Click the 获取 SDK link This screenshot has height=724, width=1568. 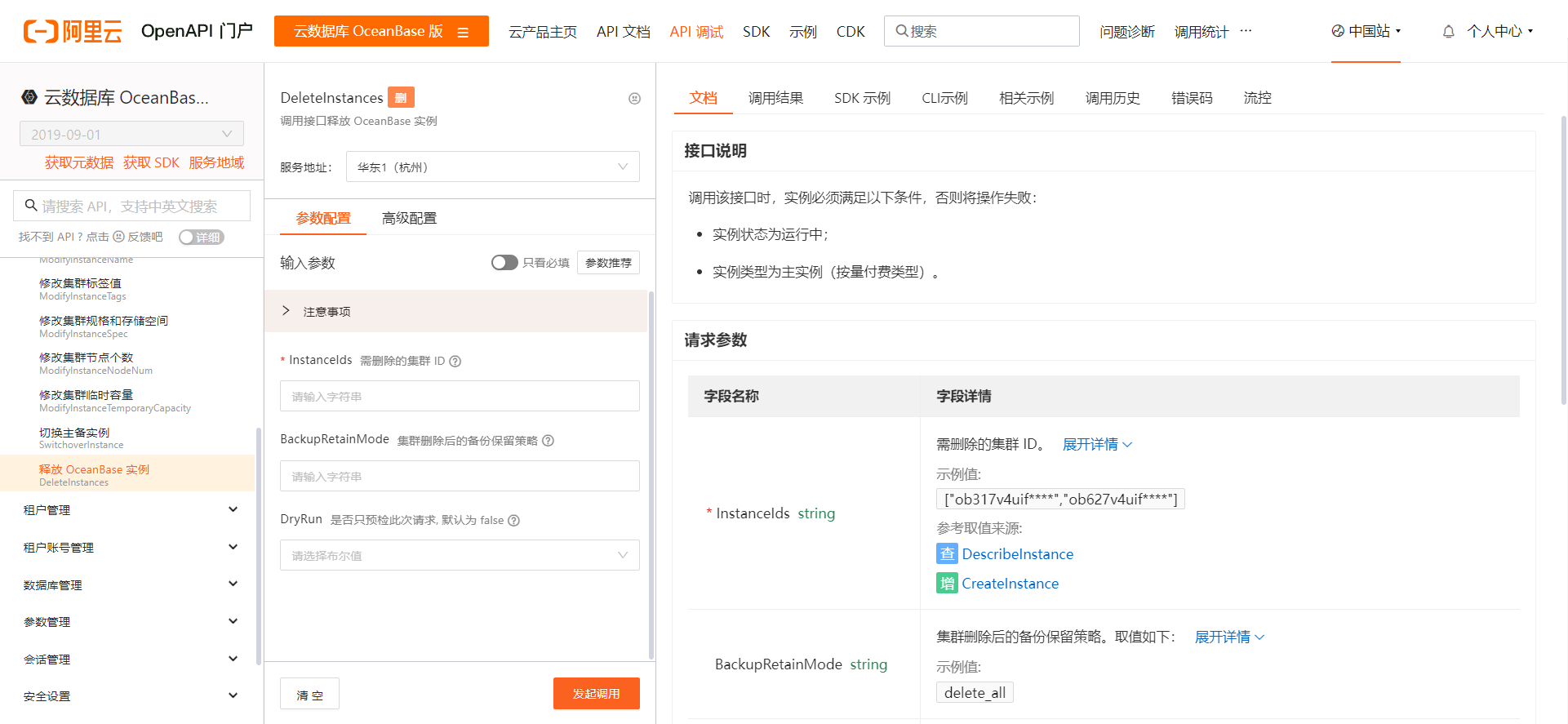click(151, 162)
